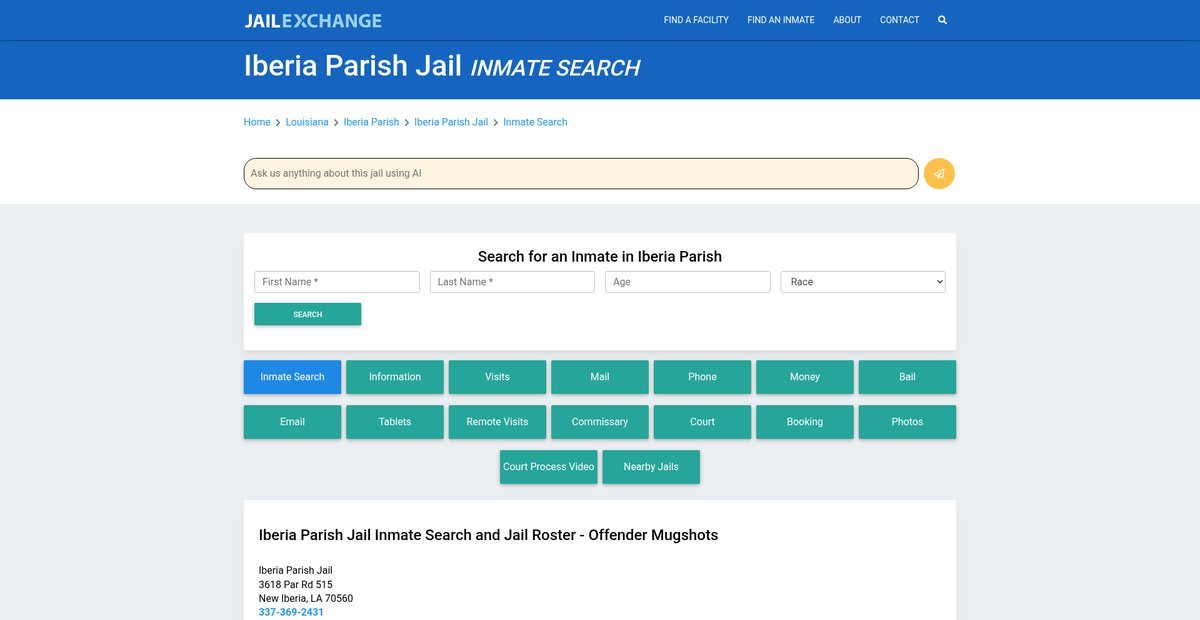This screenshot has height=620, width=1200.
Task: Focus the Last Name field
Action: [x=512, y=282]
